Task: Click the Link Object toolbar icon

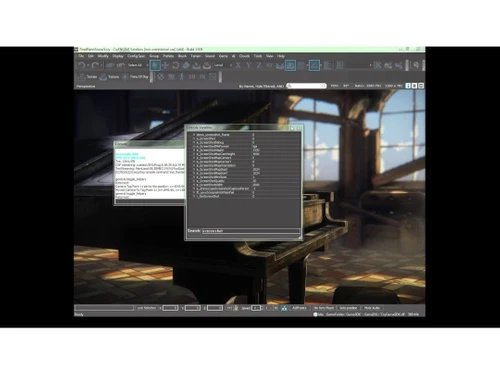Action: 110,65
